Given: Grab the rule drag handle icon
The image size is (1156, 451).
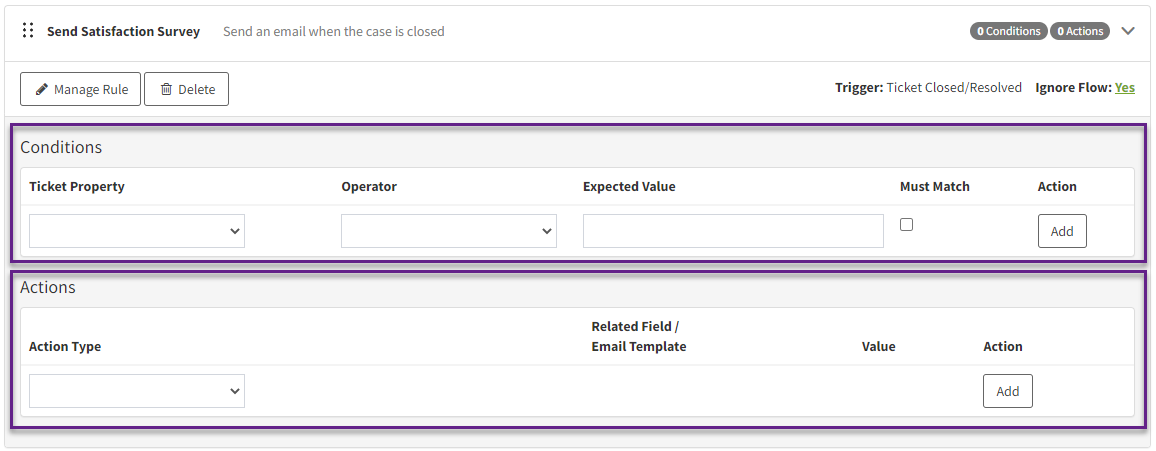Looking at the screenshot, I should (x=28, y=31).
